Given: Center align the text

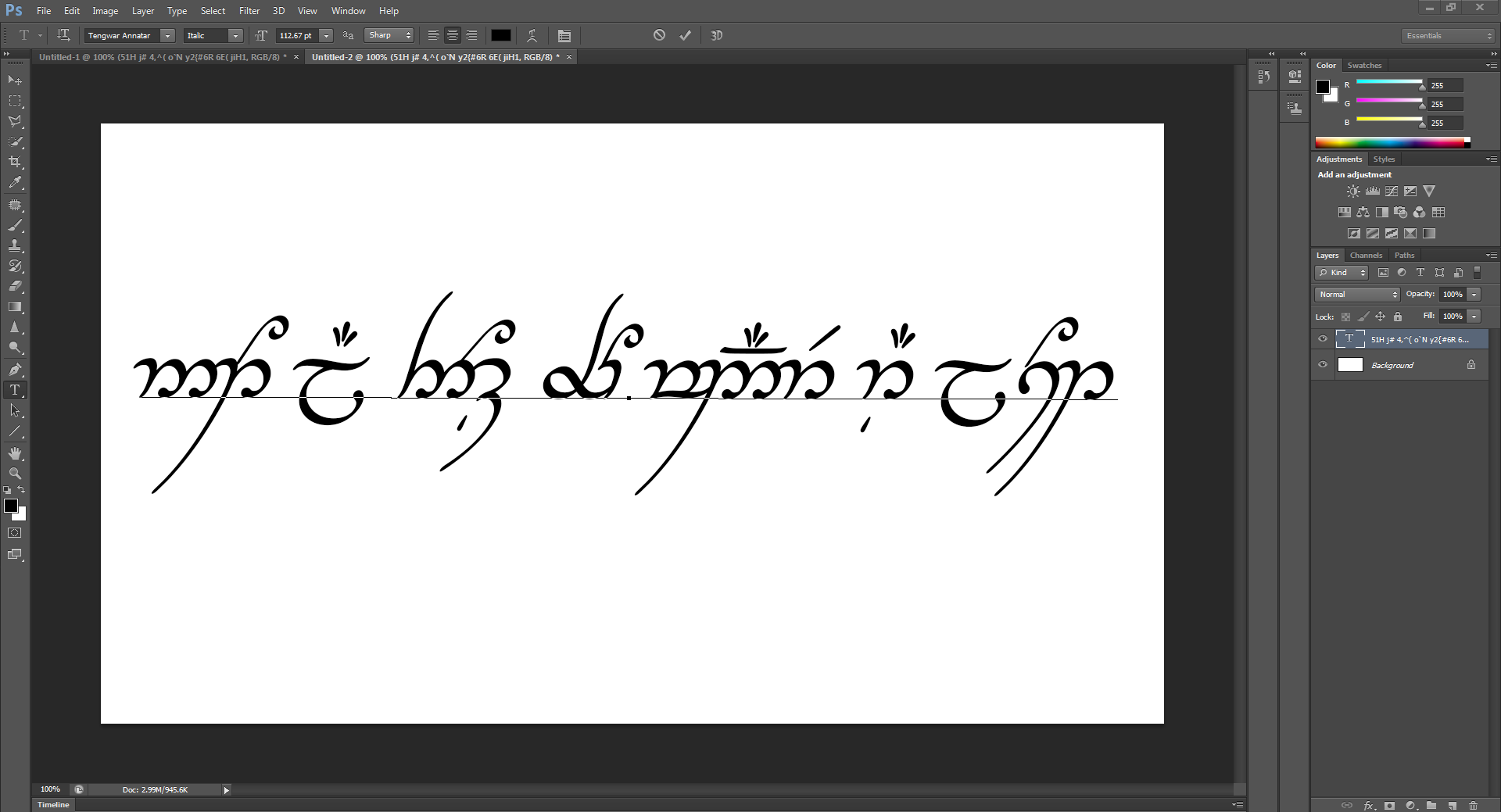Looking at the screenshot, I should click(x=453, y=35).
